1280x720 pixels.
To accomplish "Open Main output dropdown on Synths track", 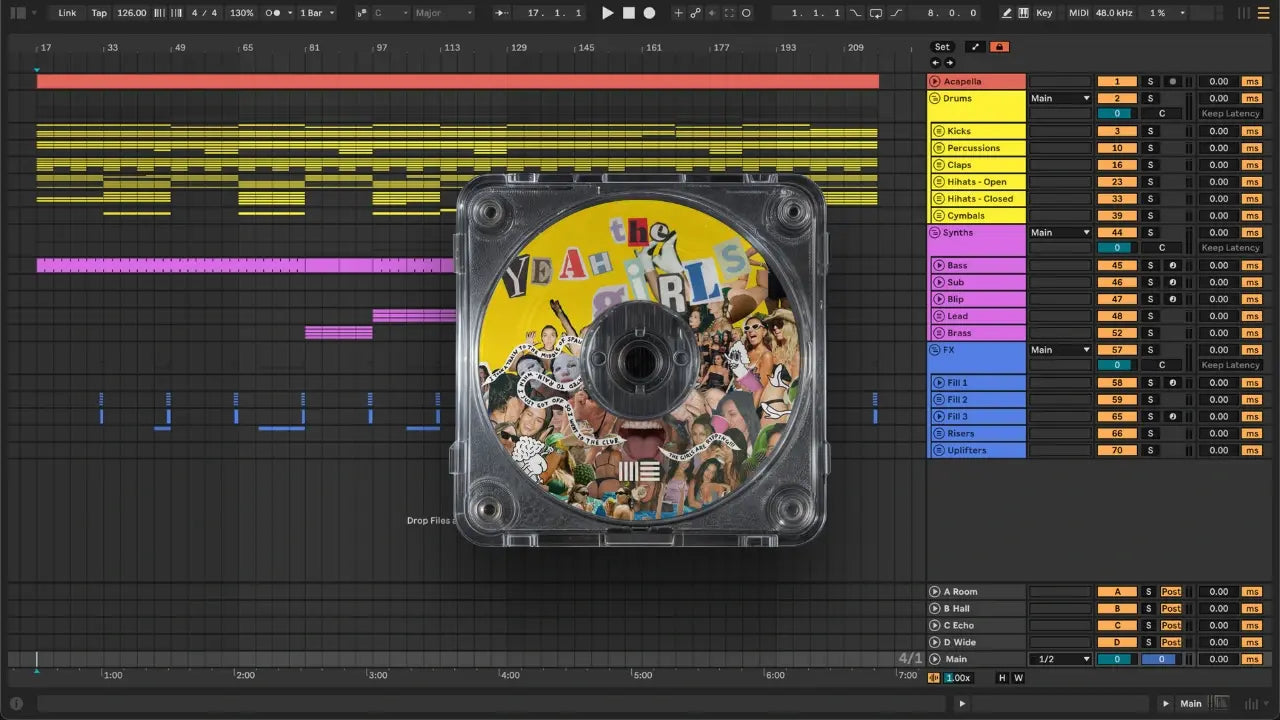I will (x=1060, y=232).
